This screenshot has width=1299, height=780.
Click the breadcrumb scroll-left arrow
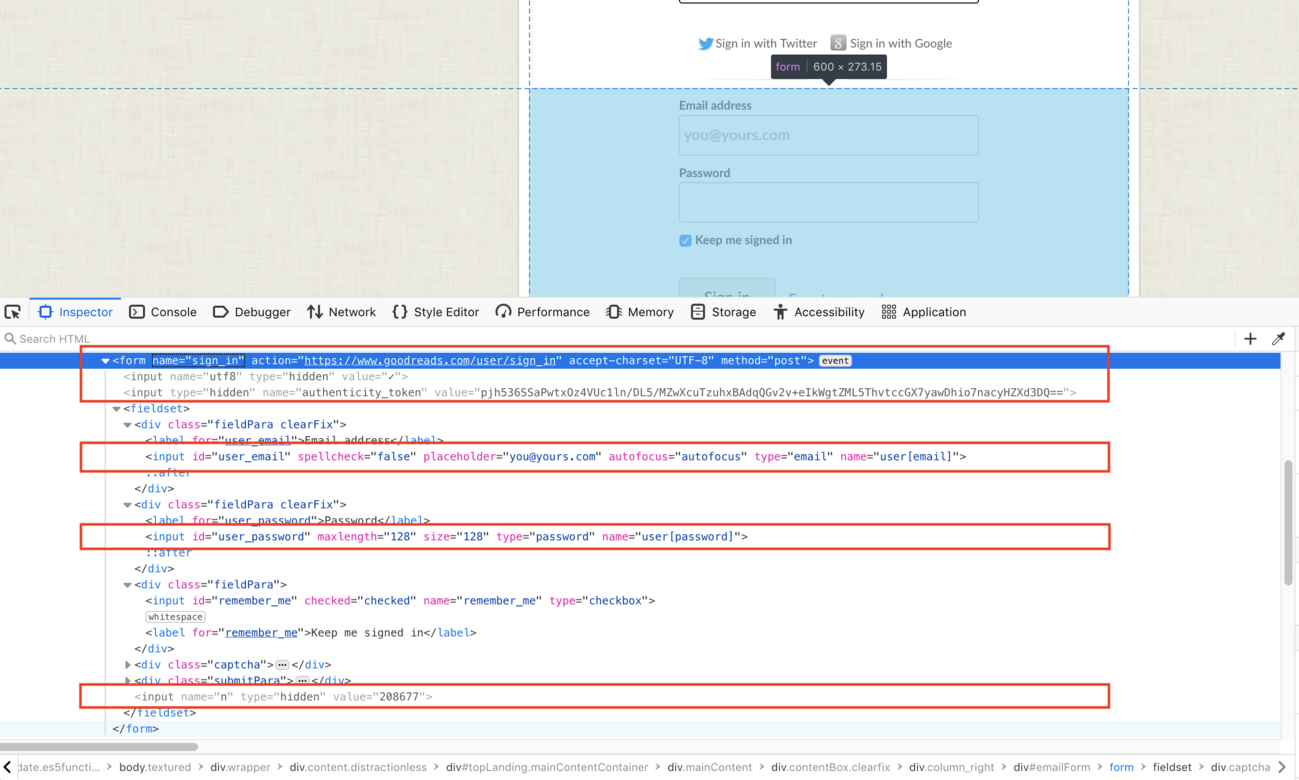tap(8, 767)
